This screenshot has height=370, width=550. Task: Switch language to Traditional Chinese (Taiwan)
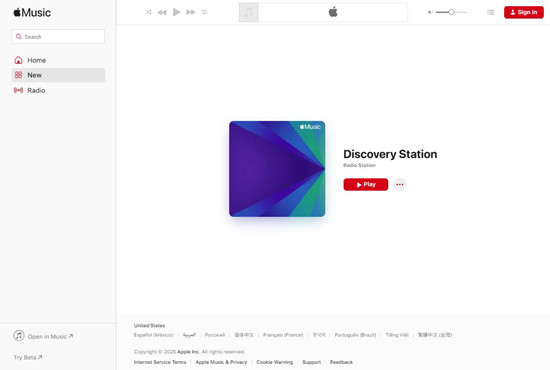pyautogui.click(x=435, y=335)
